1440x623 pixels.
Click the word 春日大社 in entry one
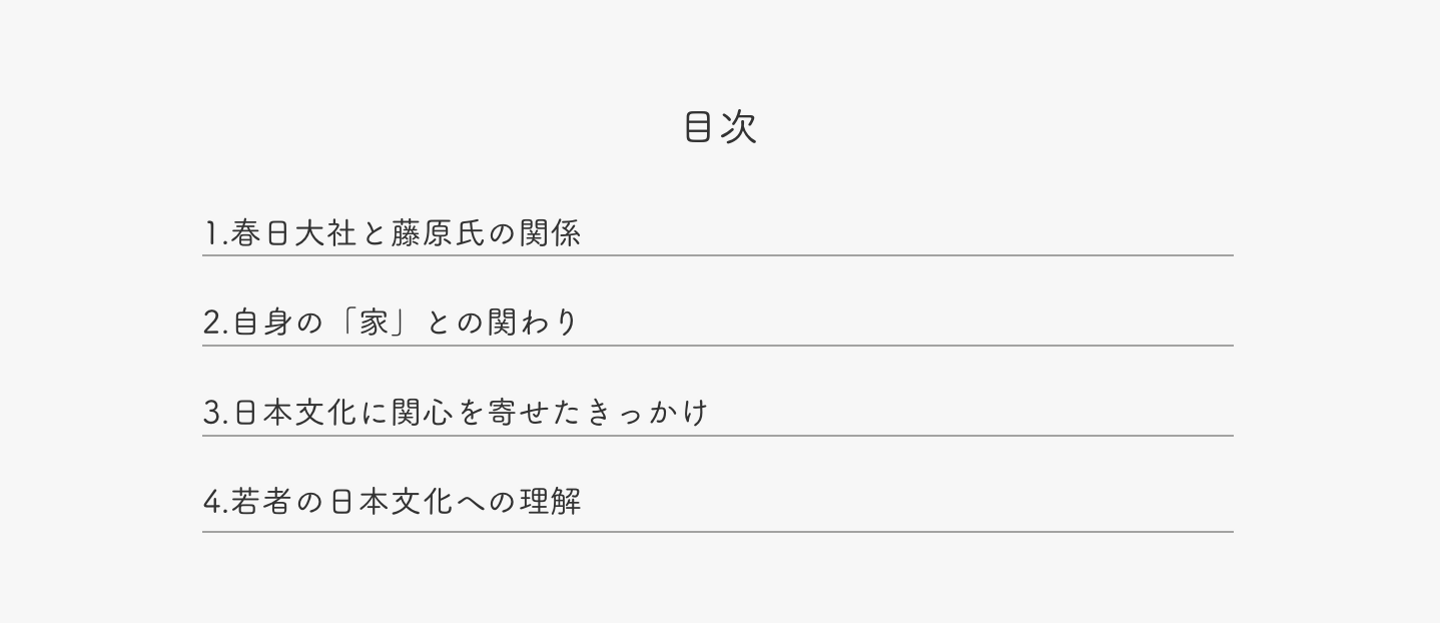point(292,235)
